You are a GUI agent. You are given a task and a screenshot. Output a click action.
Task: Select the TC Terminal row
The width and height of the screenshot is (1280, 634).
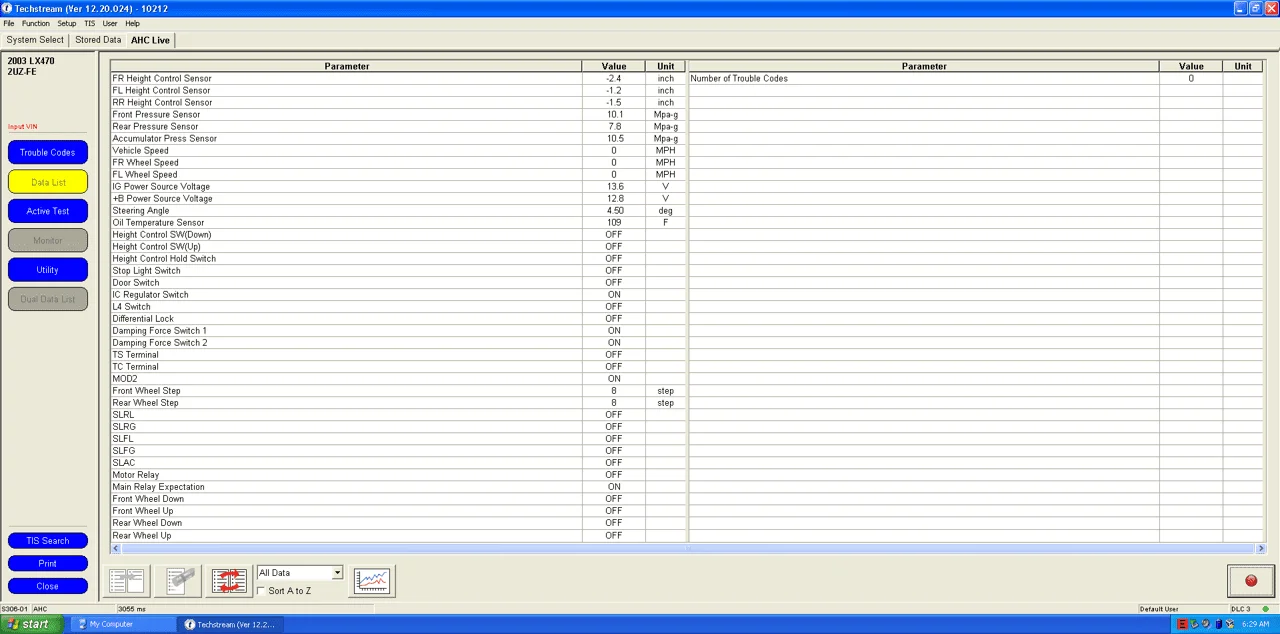coord(398,366)
